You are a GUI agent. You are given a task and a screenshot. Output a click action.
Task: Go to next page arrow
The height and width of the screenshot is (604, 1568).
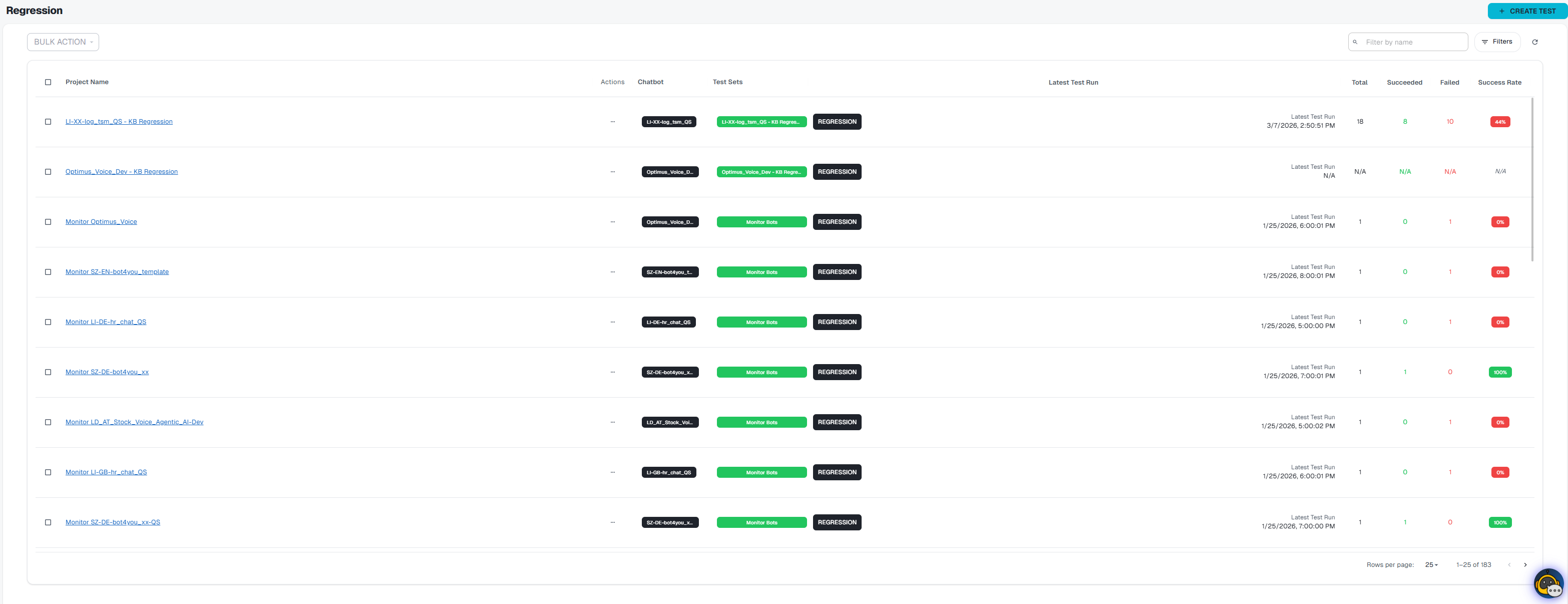(1525, 565)
